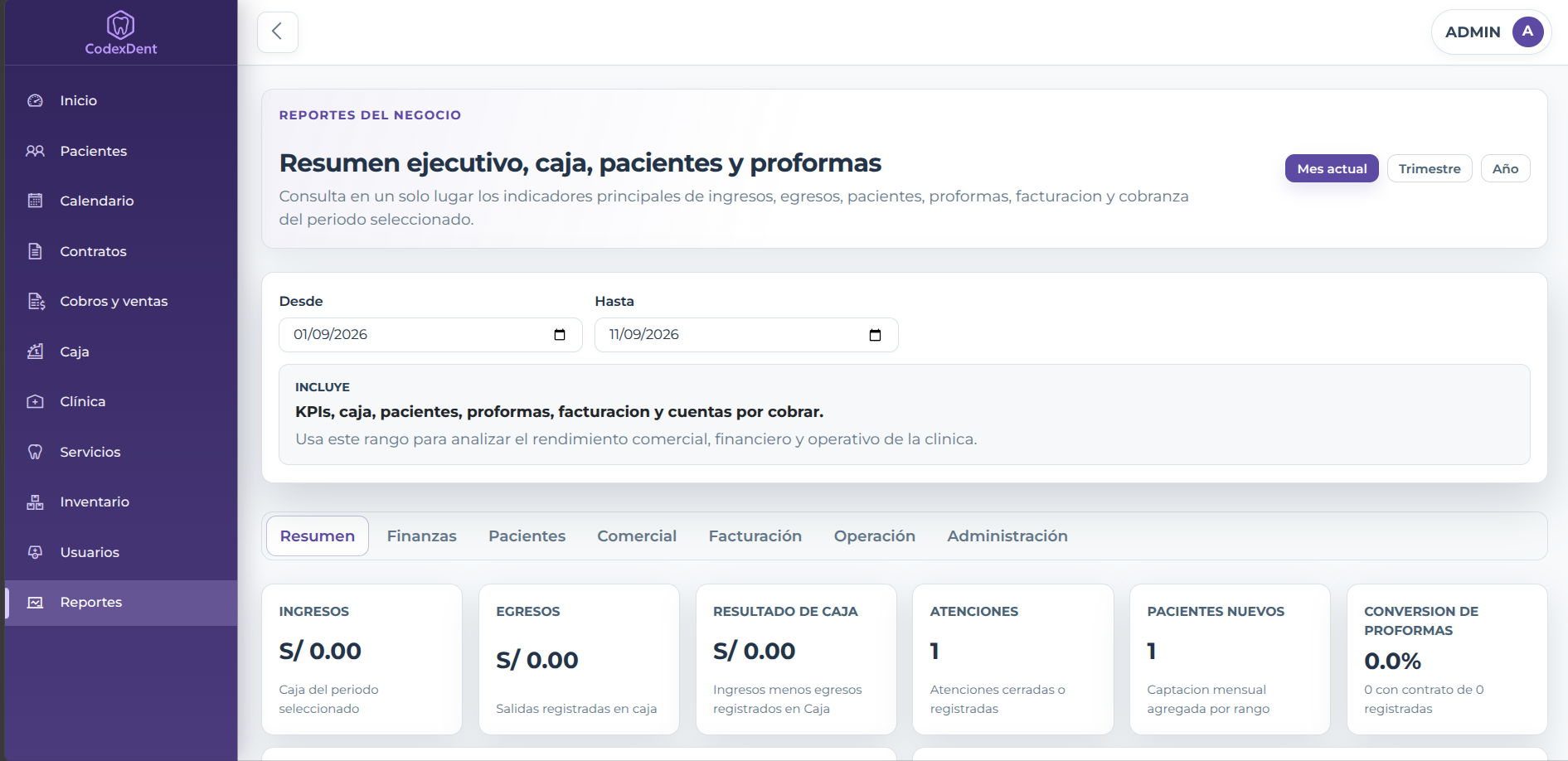
Task: Click the EGRESOS card heading
Action: [x=528, y=611]
